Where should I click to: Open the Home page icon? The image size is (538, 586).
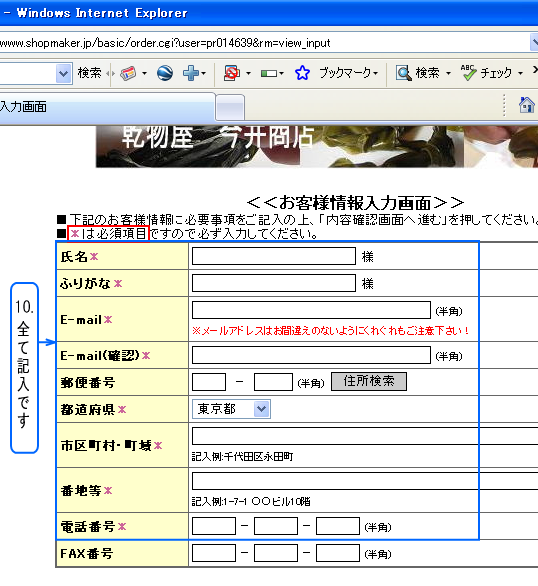tap(526, 105)
